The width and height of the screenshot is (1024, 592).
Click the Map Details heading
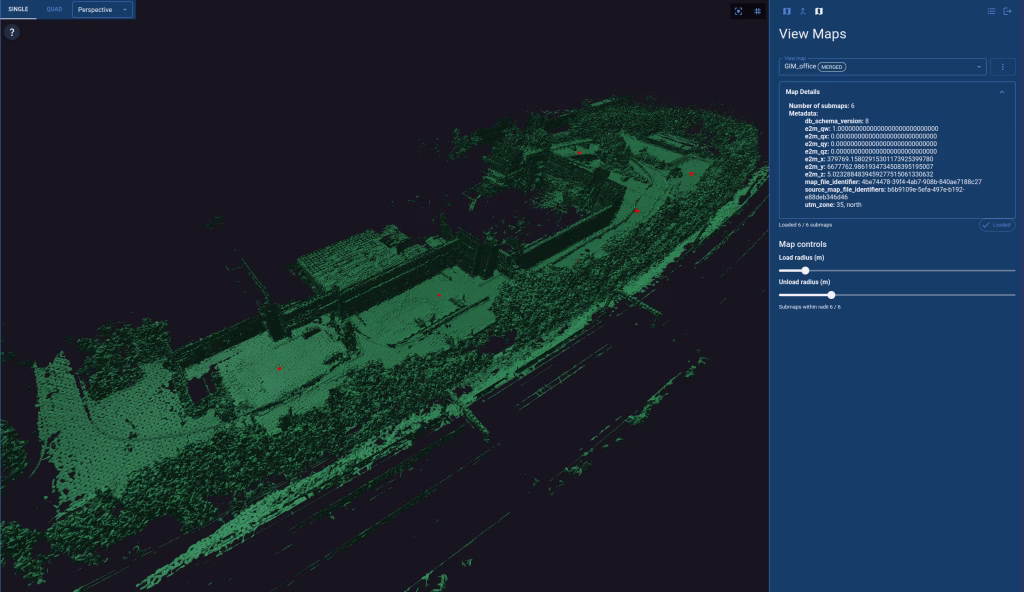click(803, 92)
